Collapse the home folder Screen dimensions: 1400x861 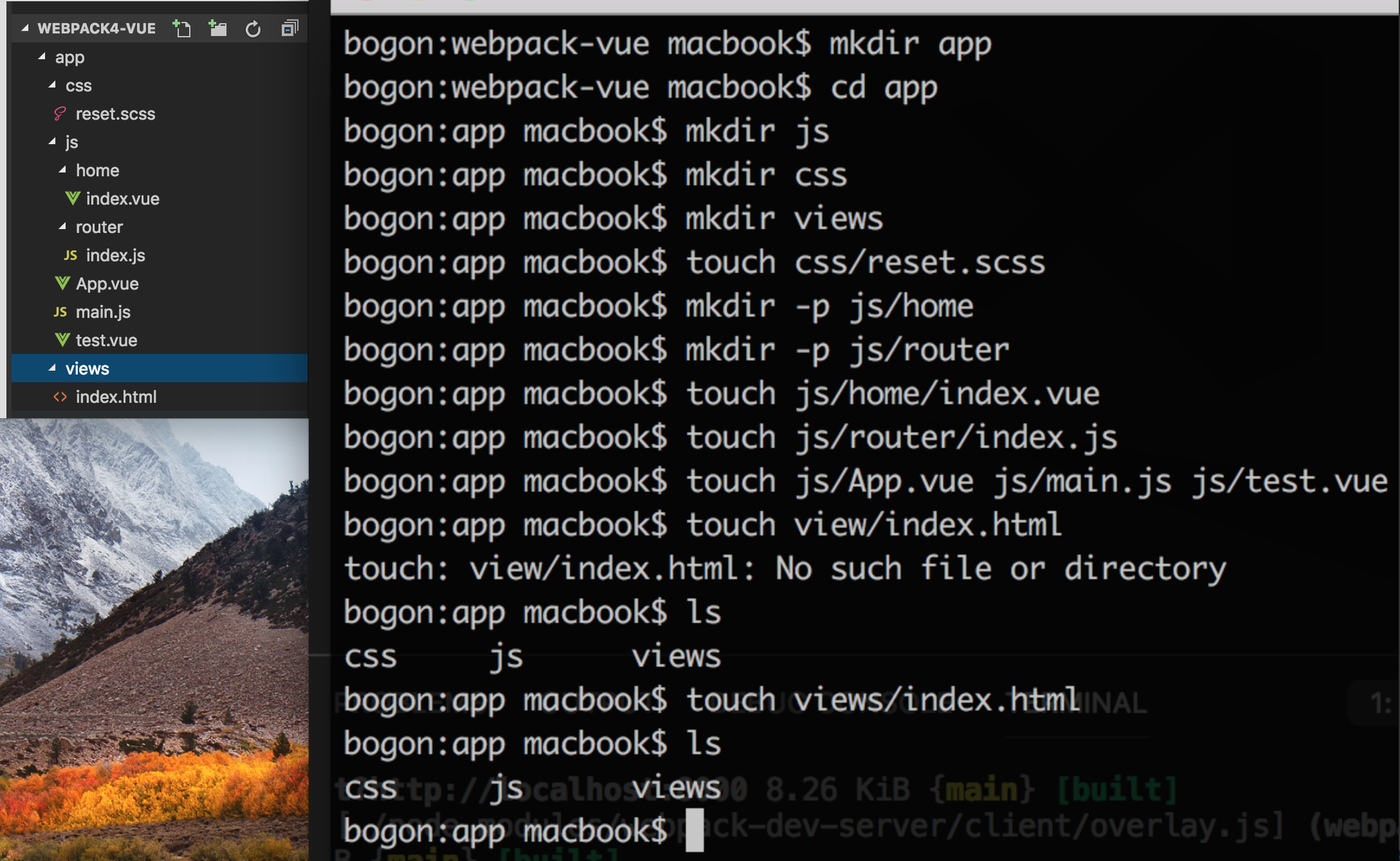pyautogui.click(x=63, y=170)
